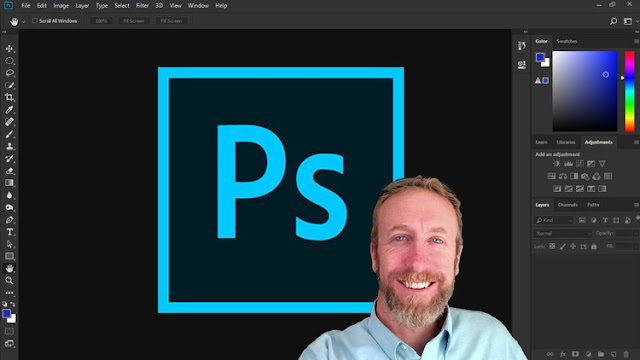Open the Color panel menu
Image resolution: width=640 pixels, height=360 pixels.
click(x=636, y=41)
